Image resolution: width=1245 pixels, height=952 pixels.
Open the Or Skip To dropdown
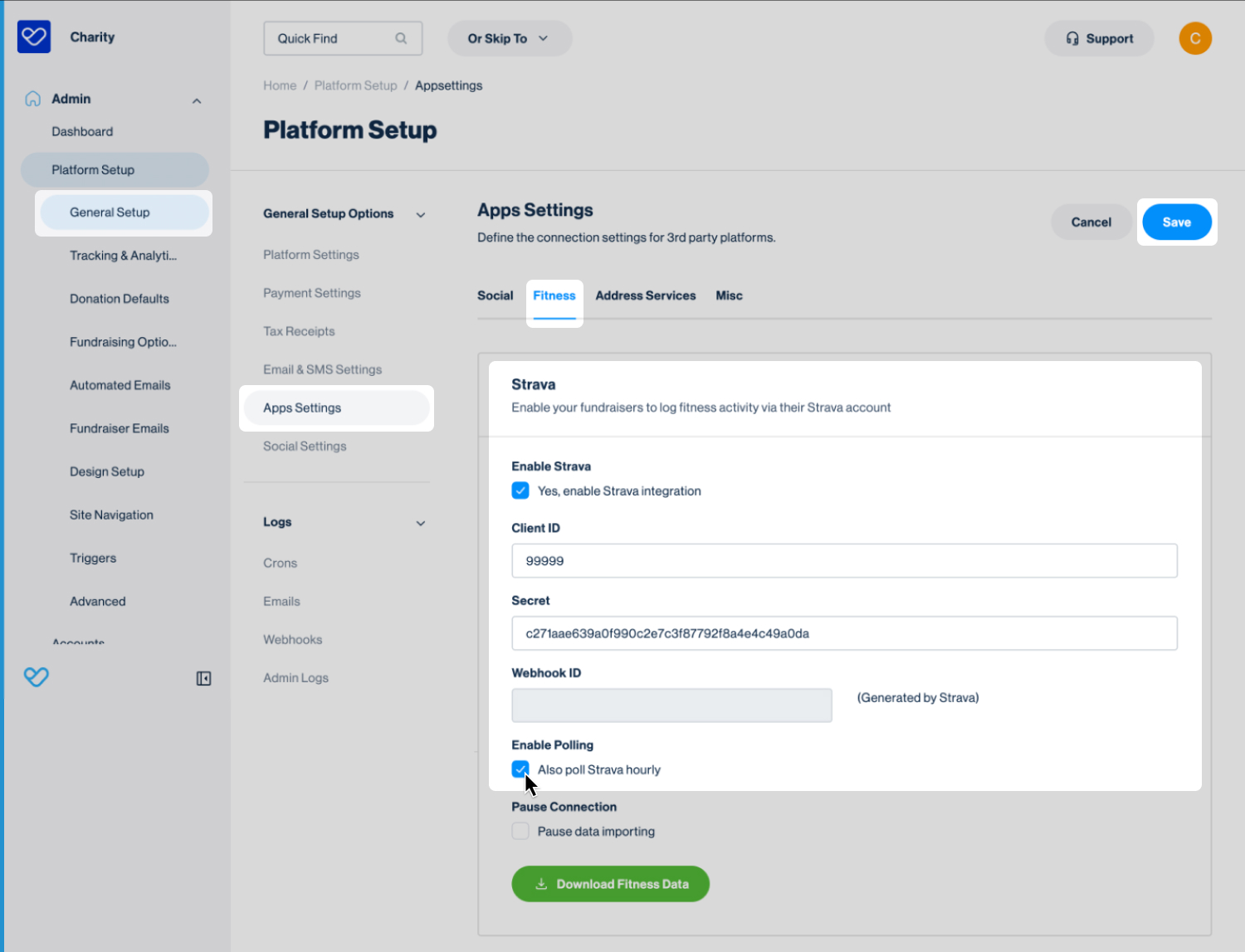[x=510, y=38]
